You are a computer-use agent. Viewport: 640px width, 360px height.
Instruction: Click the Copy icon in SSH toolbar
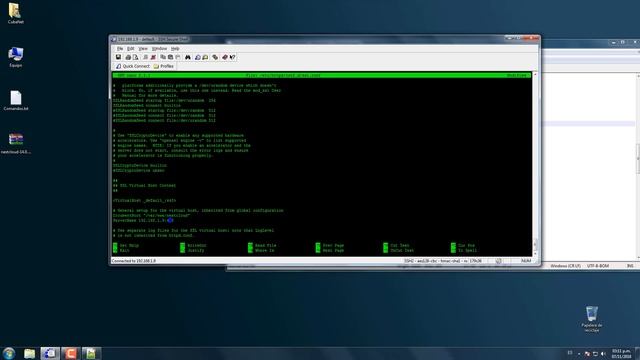(163, 57)
